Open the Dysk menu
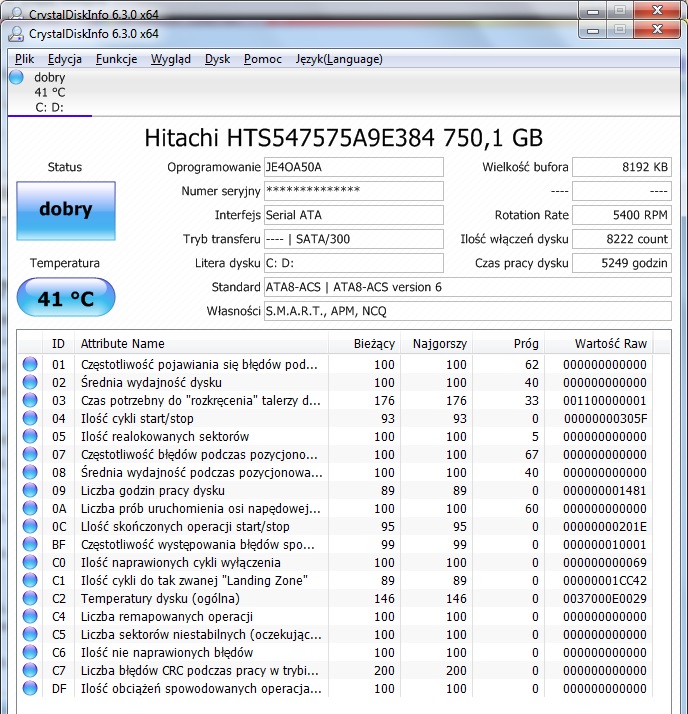The image size is (688, 714). [x=217, y=59]
